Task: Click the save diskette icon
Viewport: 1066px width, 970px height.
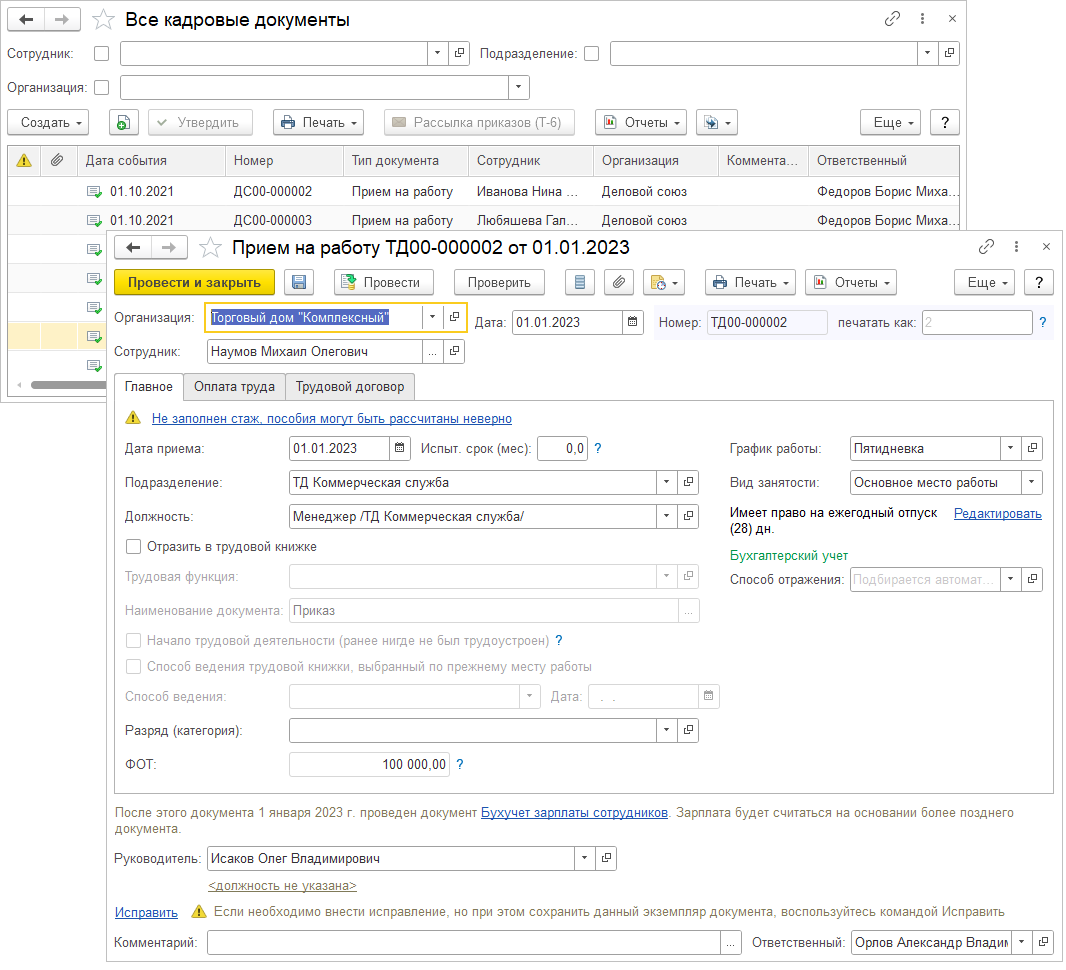Action: pyautogui.click(x=300, y=282)
